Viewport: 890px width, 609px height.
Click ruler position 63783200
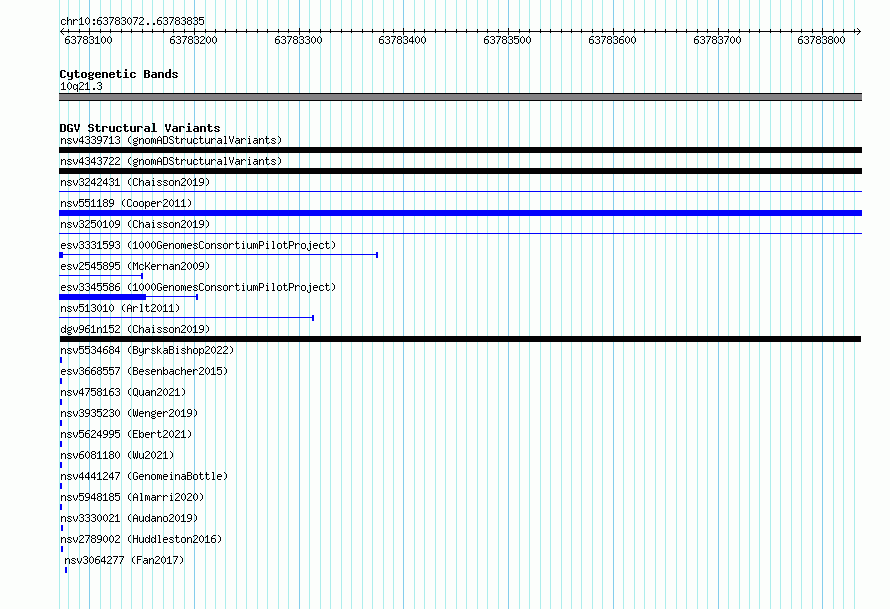194,40
